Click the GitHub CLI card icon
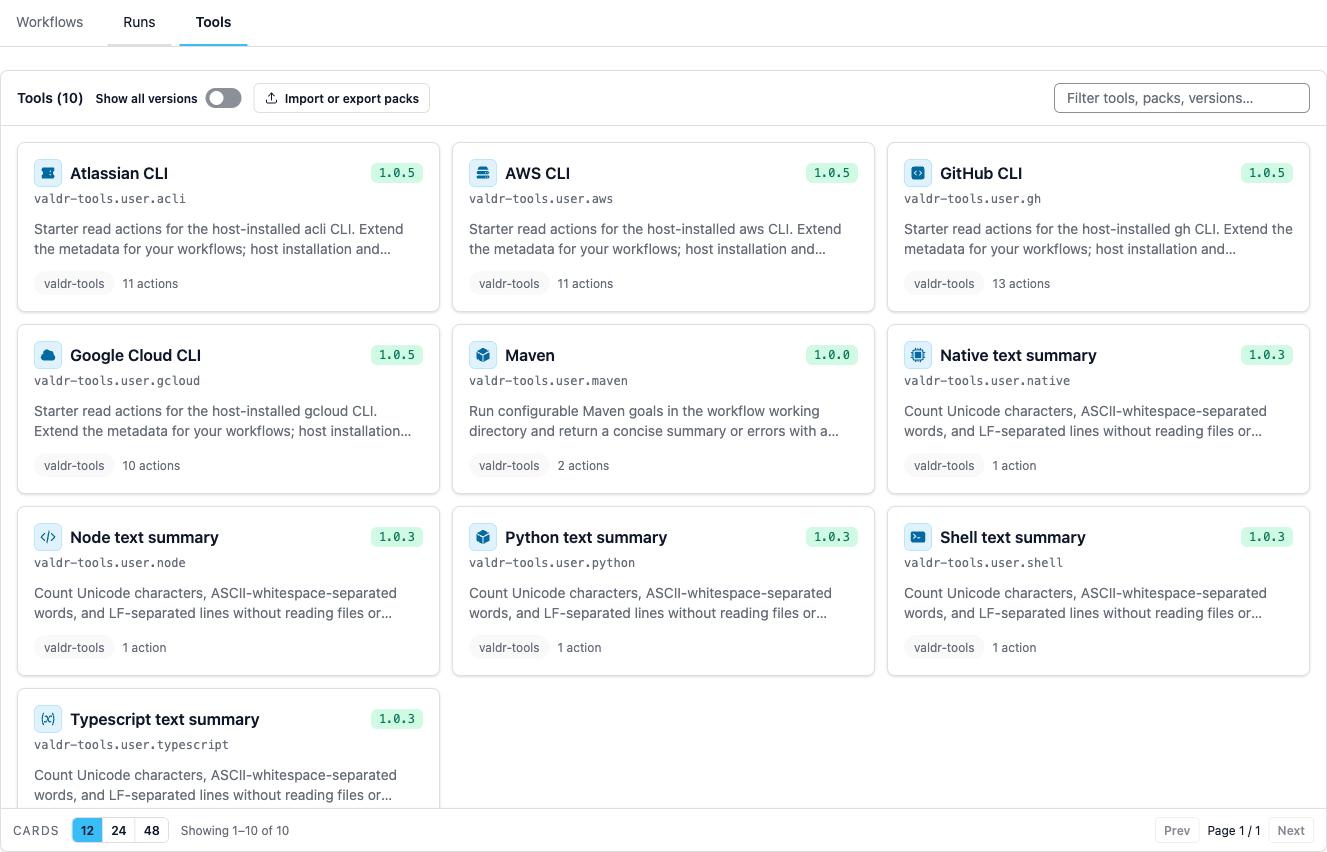This screenshot has width=1327, height=852. coord(918,173)
